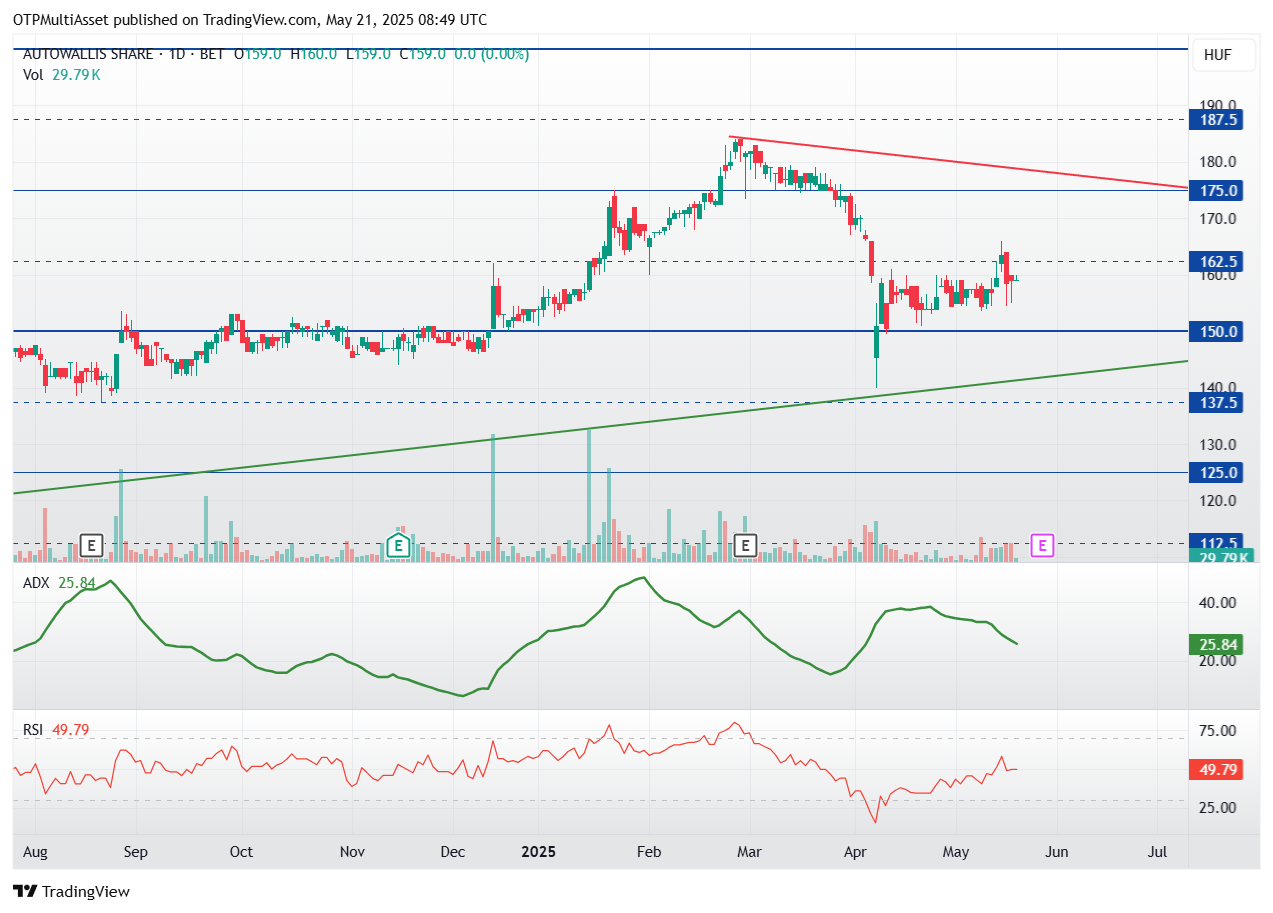Click the purple E upcoming earnings marker
This screenshot has height=913, width=1273.
[1043, 546]
